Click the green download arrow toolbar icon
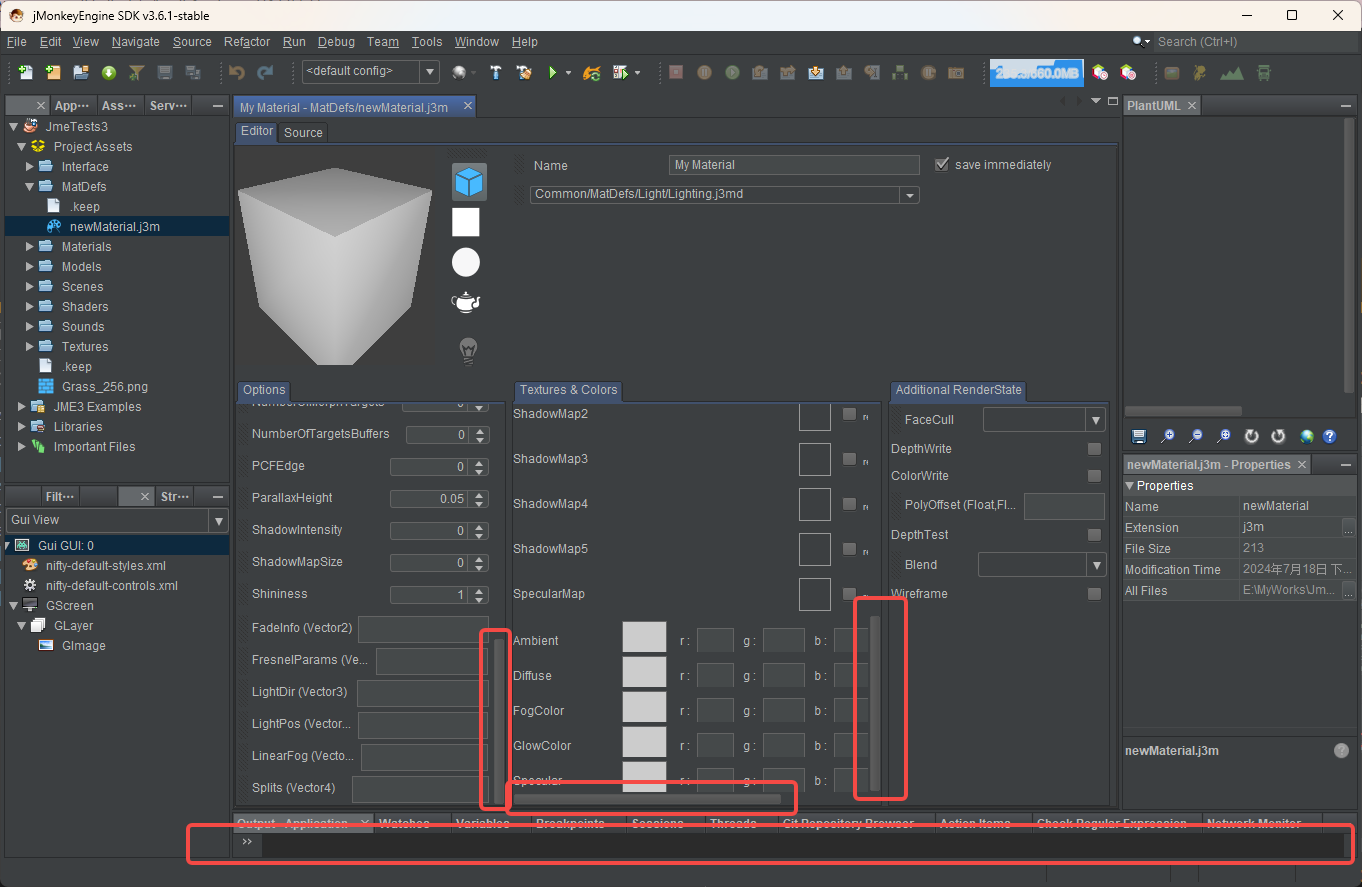This screenshot has height=887, width=1362. (x=109, y=72)
